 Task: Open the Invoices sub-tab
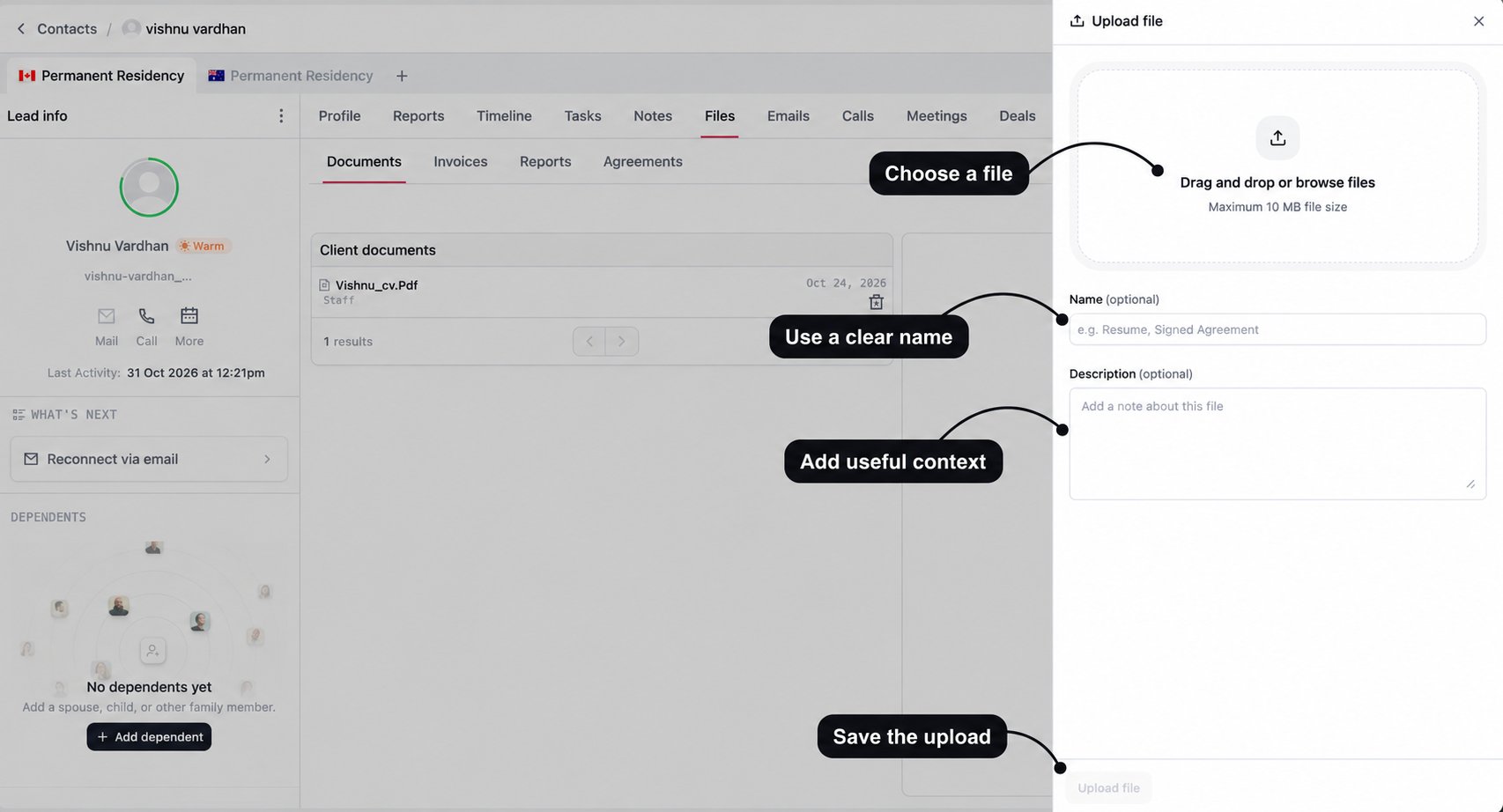(x=460, y=162)
